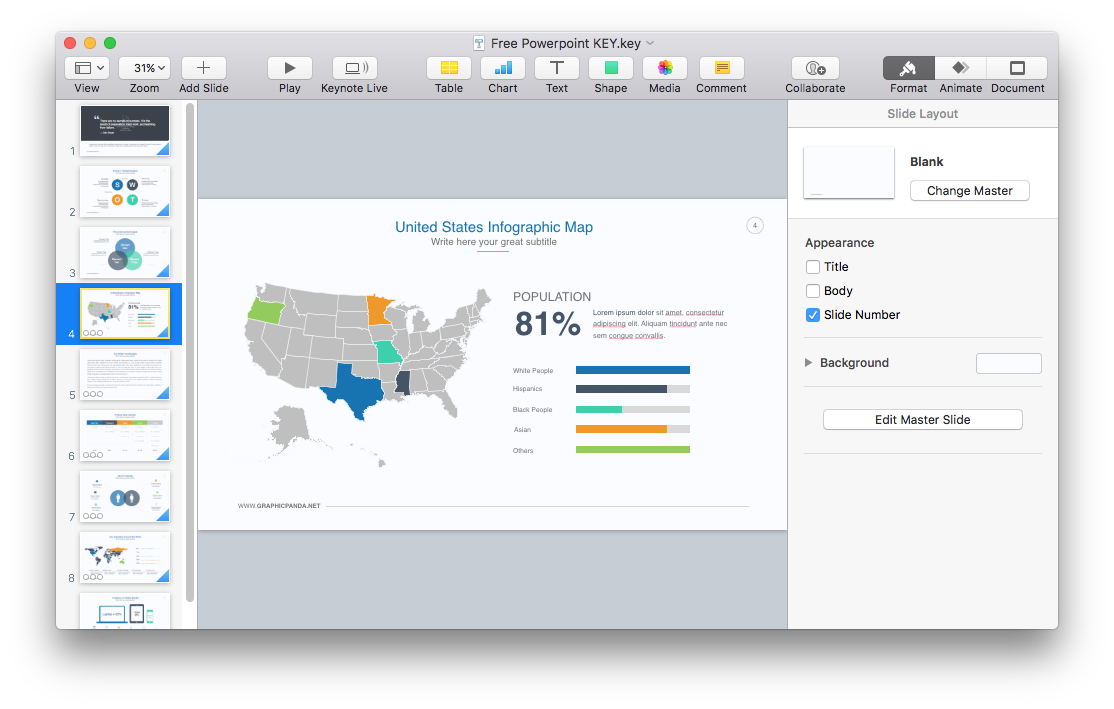
Task: Enable the Body checkbox
Action: (x=813, y=291)
